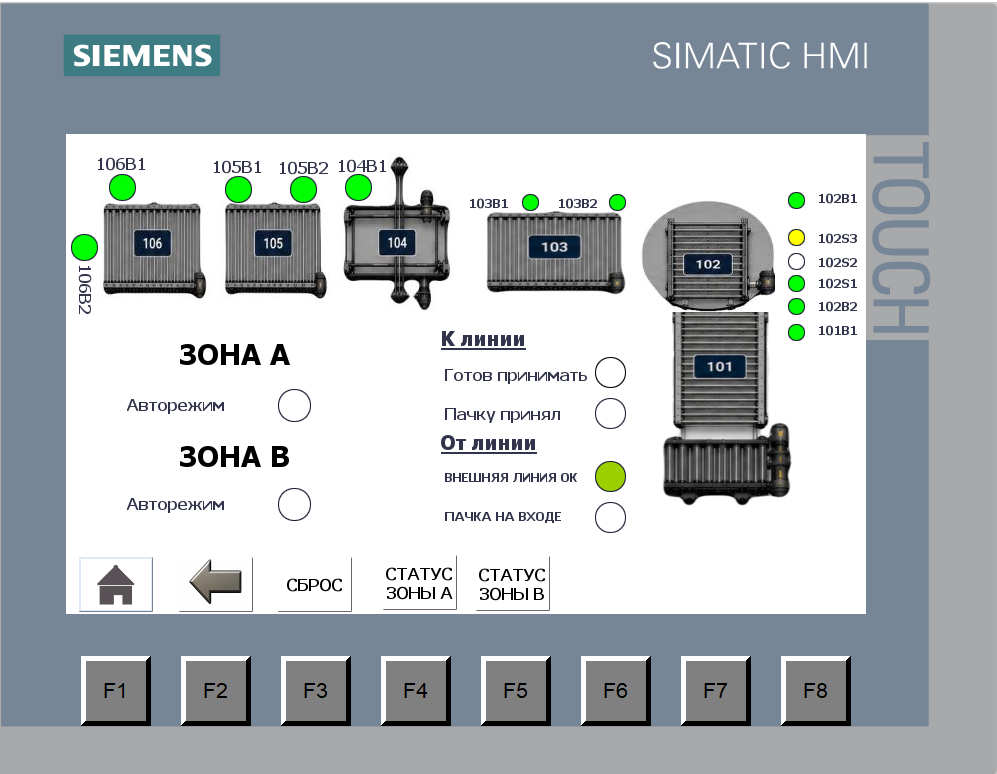Click the ЗОНА А title
Viewport: 997px width, 774px height.
pyautogui.click(x=234, y=355)
